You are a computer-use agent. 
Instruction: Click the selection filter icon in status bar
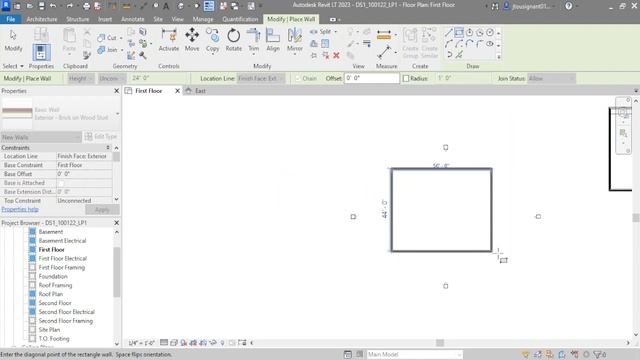click(599, 354)
